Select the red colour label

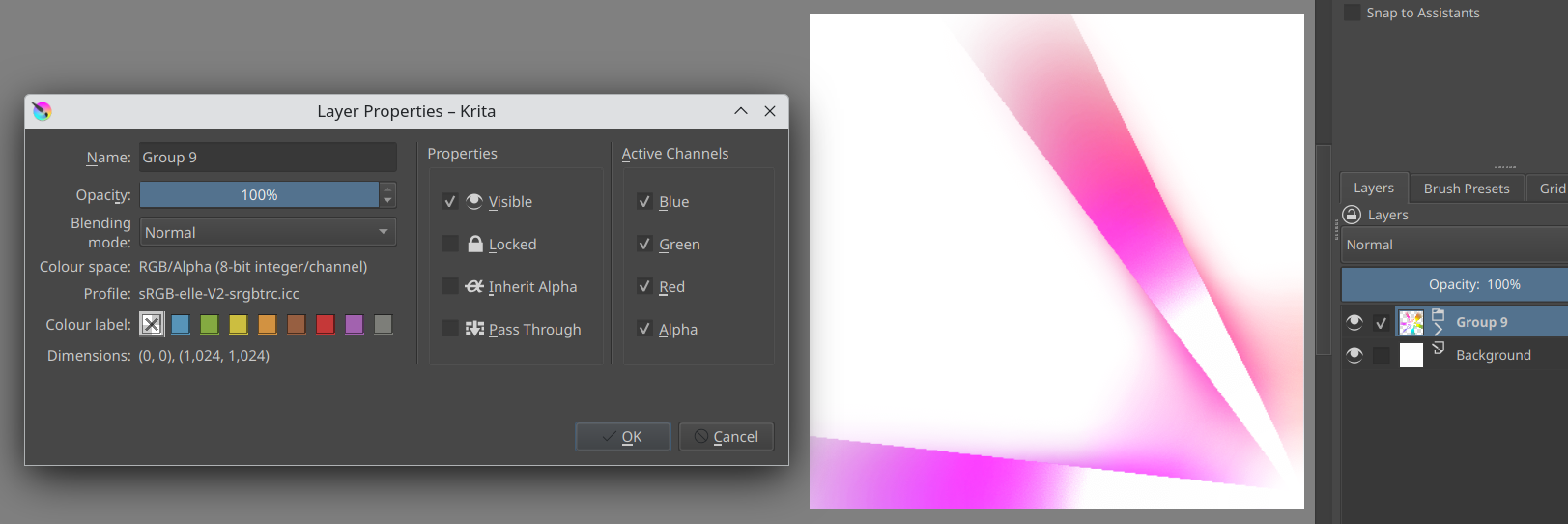coord(326,324)
